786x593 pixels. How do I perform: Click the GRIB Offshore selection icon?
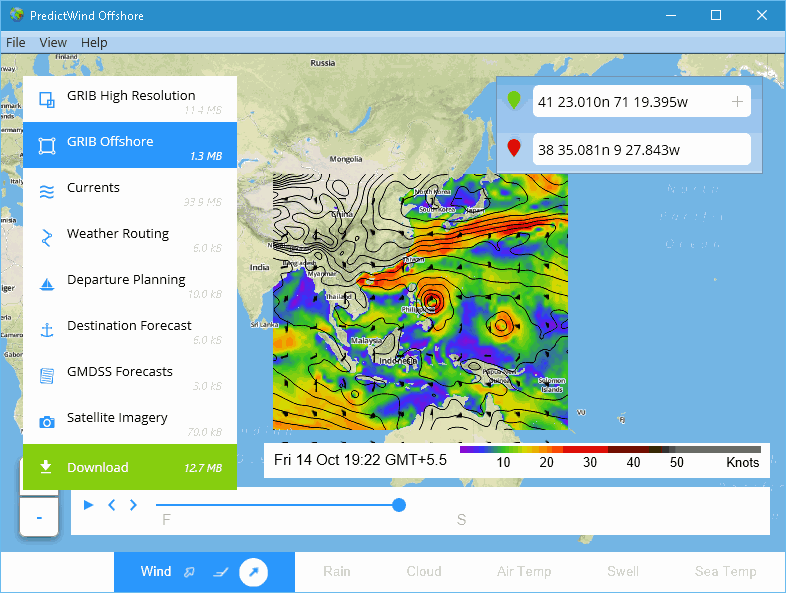tap(47, 146)
